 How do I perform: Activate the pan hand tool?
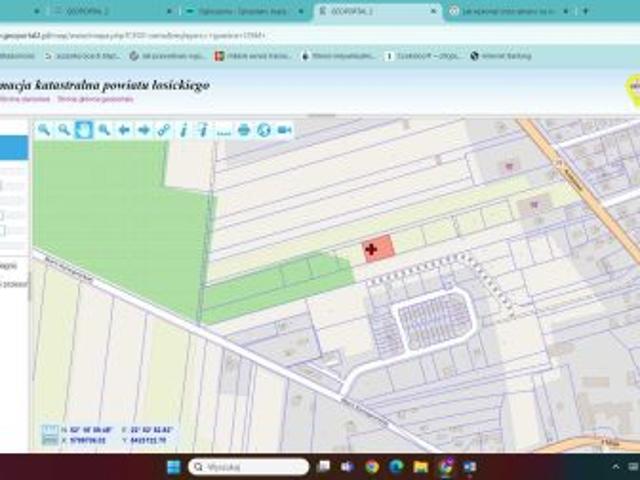[84, 130]
